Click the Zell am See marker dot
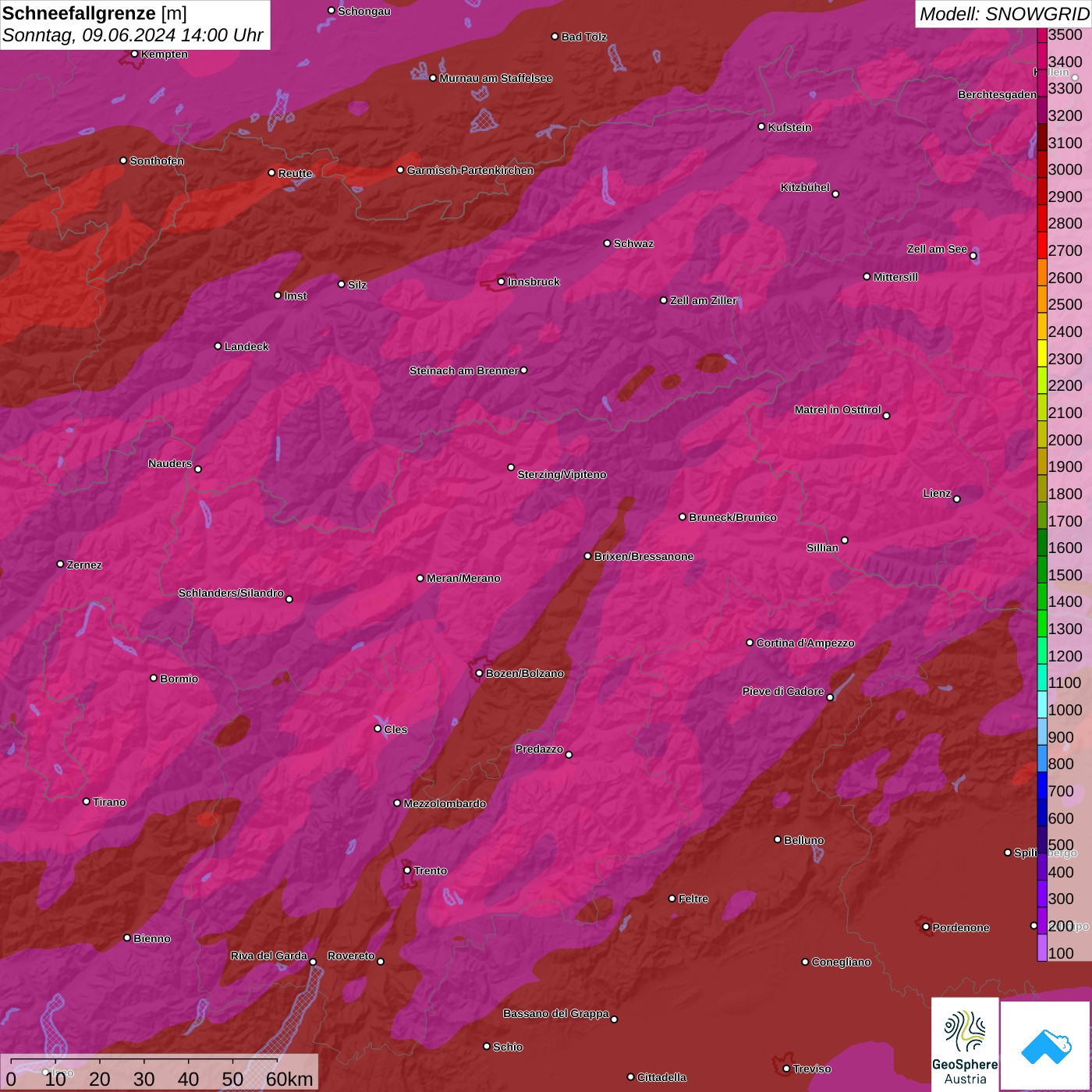The width and height of the screenshot is (1092, 1092). 973,255
